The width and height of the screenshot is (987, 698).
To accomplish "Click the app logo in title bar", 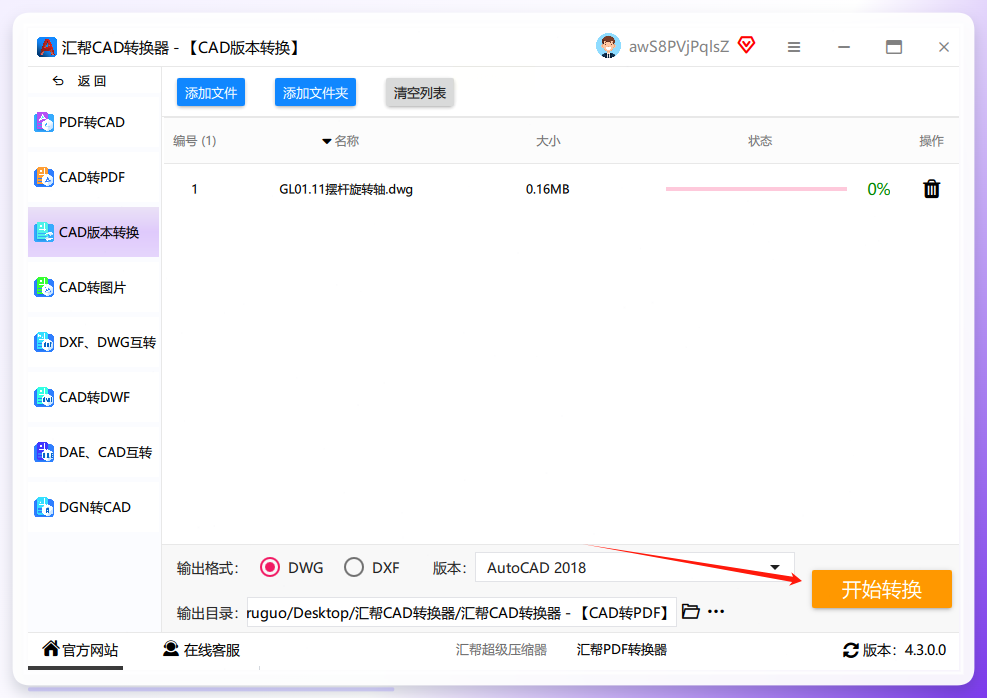I will pos(47,47).
